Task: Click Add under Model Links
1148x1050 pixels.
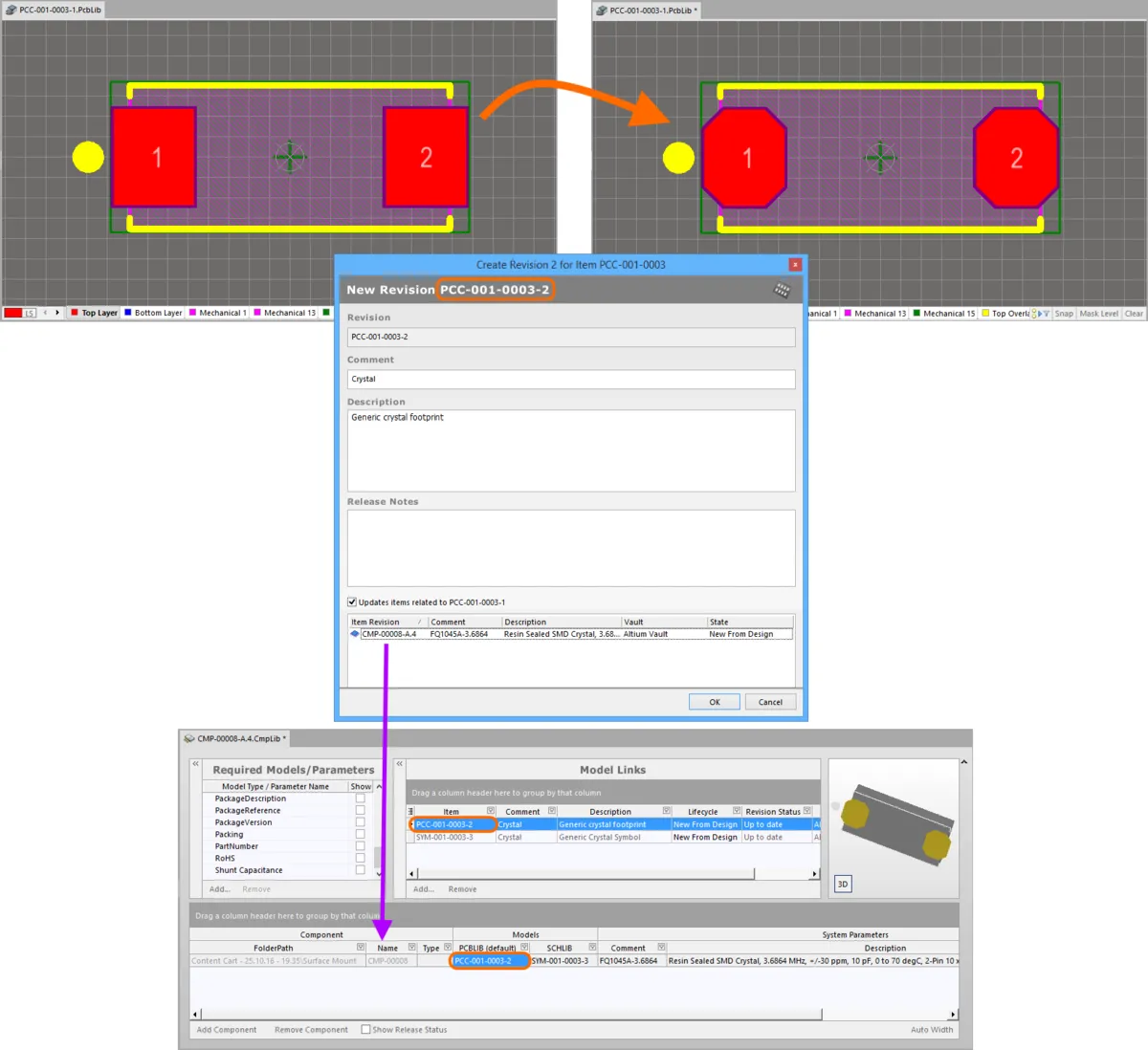Action: [x=423, y=889]
